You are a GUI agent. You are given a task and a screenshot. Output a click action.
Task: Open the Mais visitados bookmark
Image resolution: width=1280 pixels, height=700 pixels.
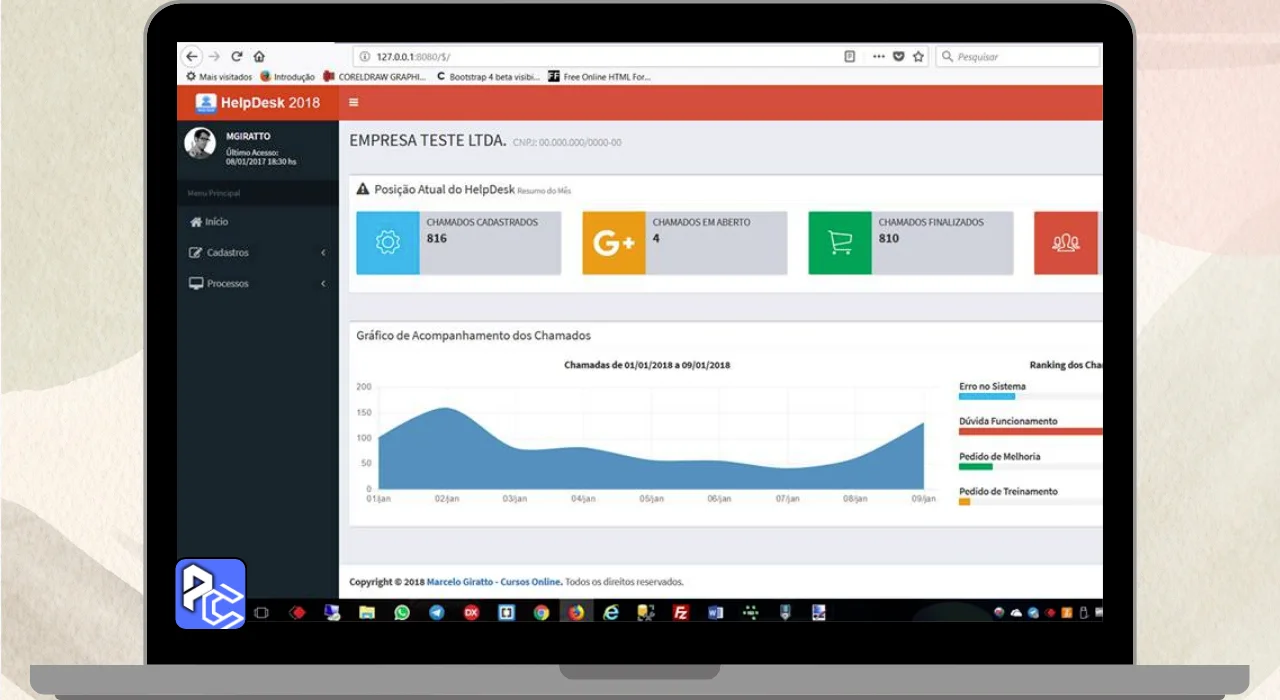(x=219, y=77)
